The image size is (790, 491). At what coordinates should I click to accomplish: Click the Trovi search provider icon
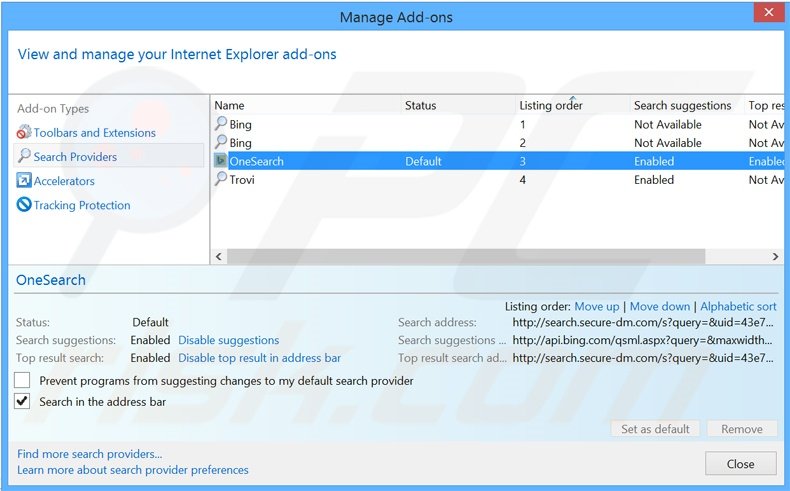point(221,180)
